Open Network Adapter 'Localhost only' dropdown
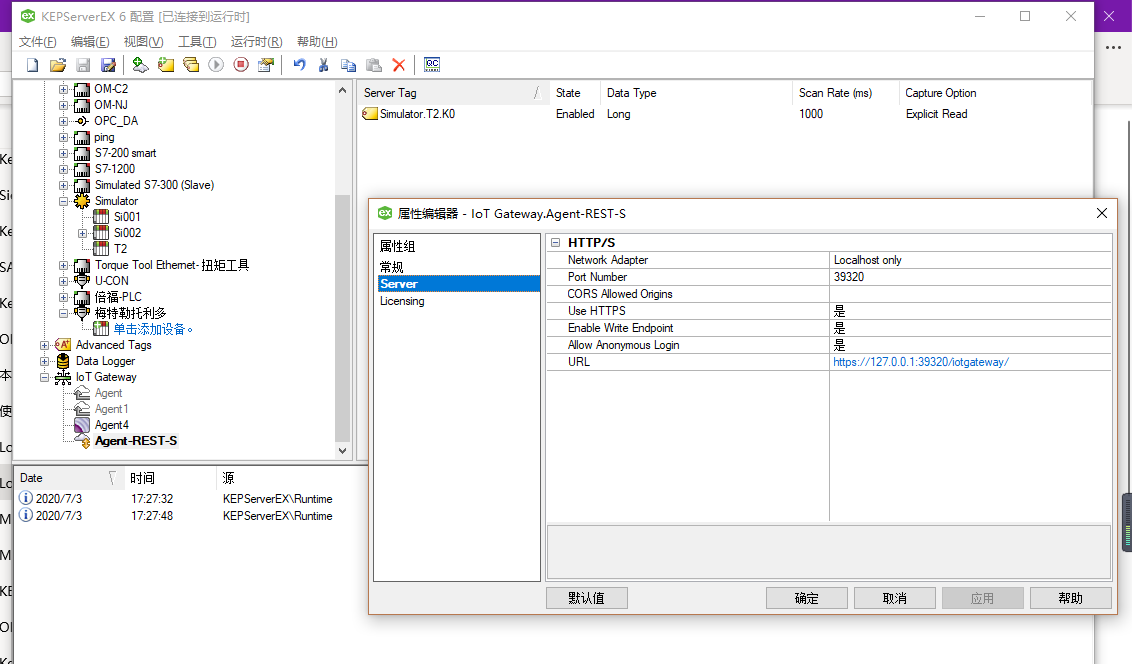The width and height of the screenshot is (1132, 664). 970,260
